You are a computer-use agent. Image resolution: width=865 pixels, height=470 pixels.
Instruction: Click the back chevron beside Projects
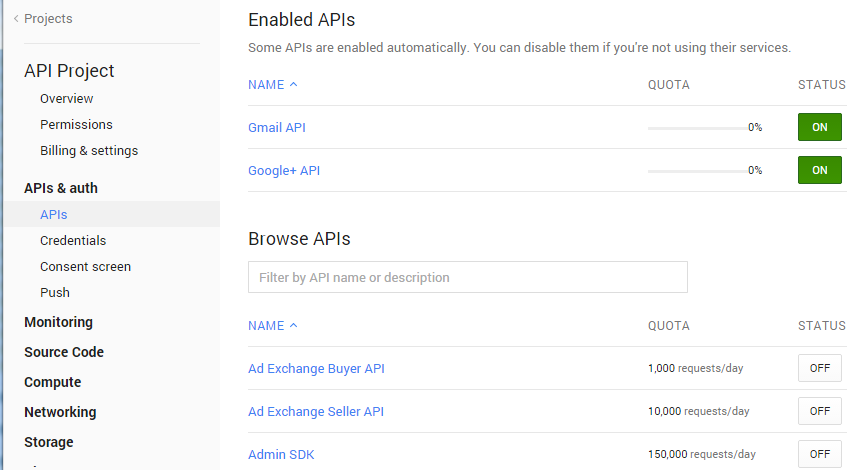pos(16,19)
